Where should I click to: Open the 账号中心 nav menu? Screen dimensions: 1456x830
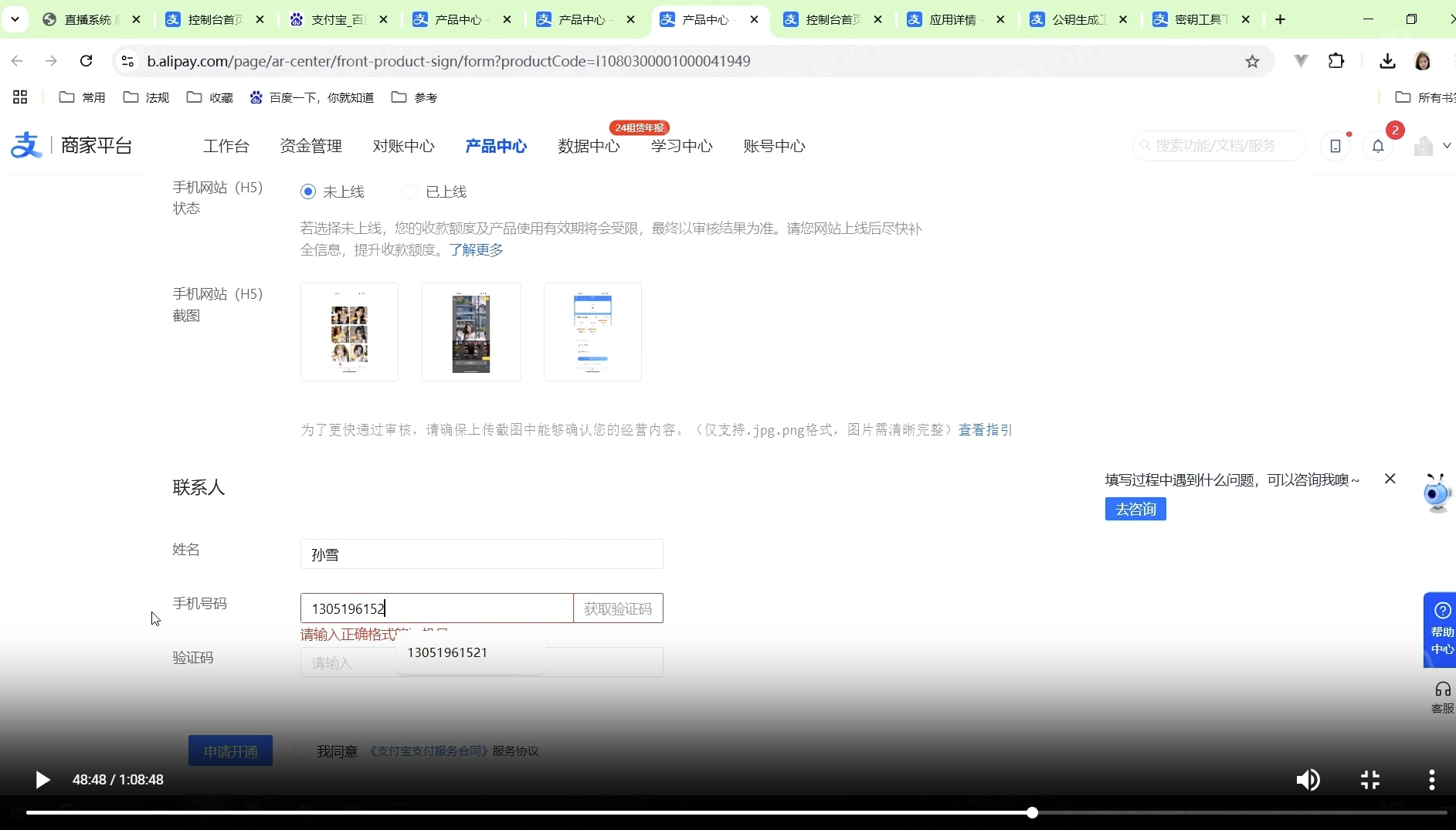775,146
